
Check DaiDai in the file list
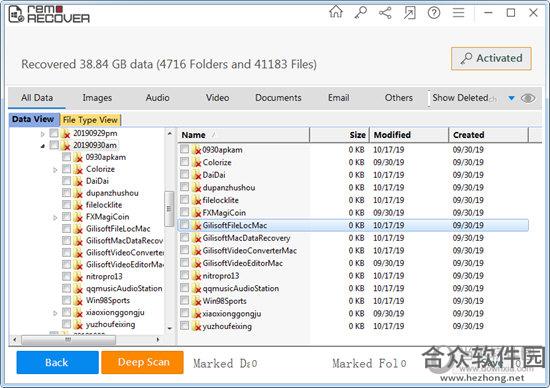pyautogui.click(x=185, y=174)
